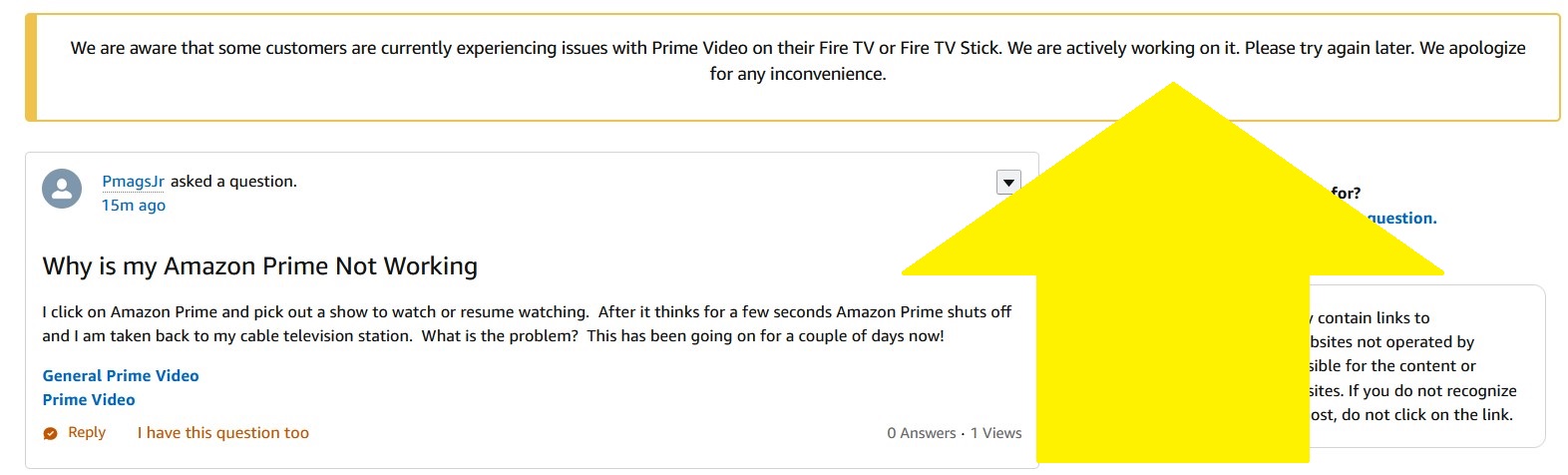The width and height of the screenshot is (1568, 475).
Task: Open the post options dropdown arrow
Action: pos(1008,182)
